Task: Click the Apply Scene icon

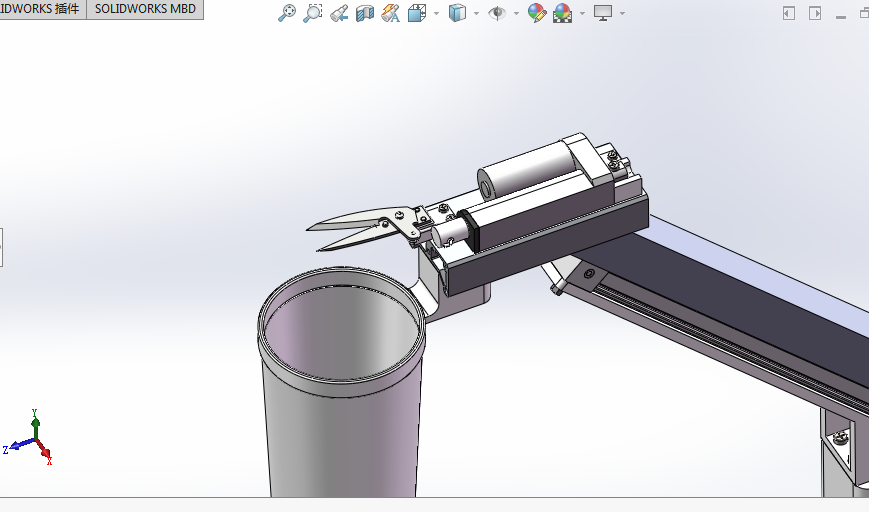Action: [563, 13]
